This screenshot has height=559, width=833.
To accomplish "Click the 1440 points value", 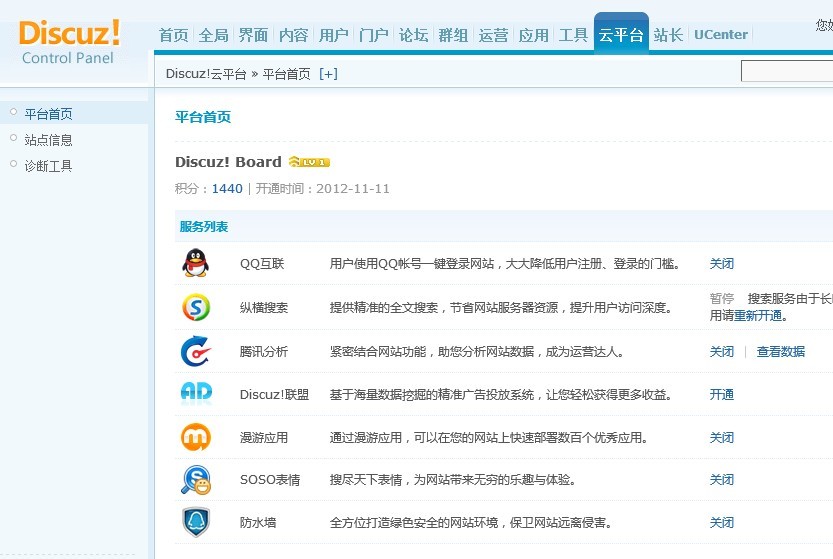I will point(227,189).
